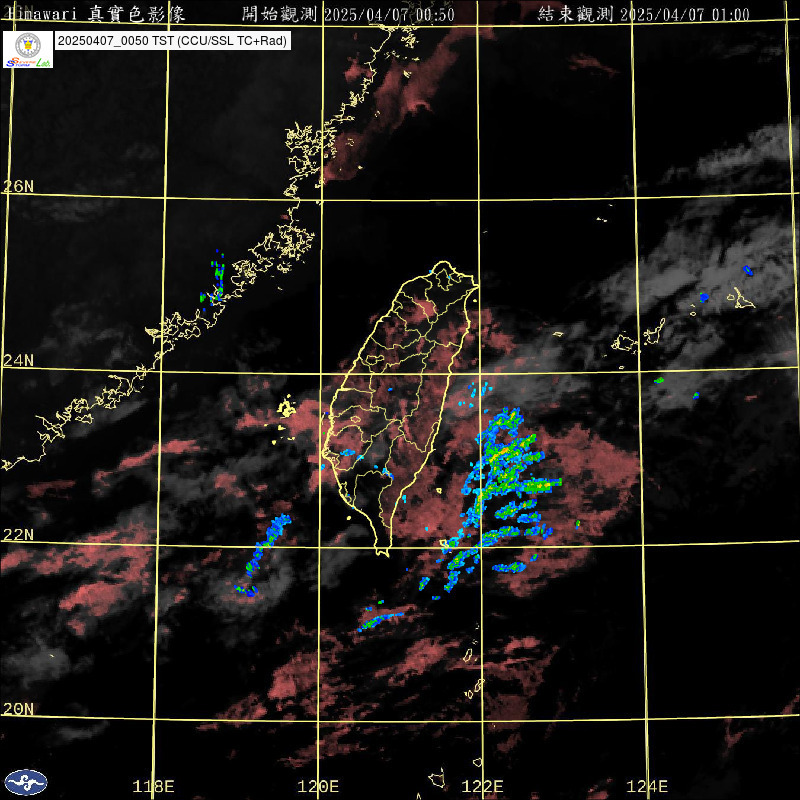Click the 20N latitude label
The width and height of the screenshot is (800, 800).
click(x=17, y=708)
